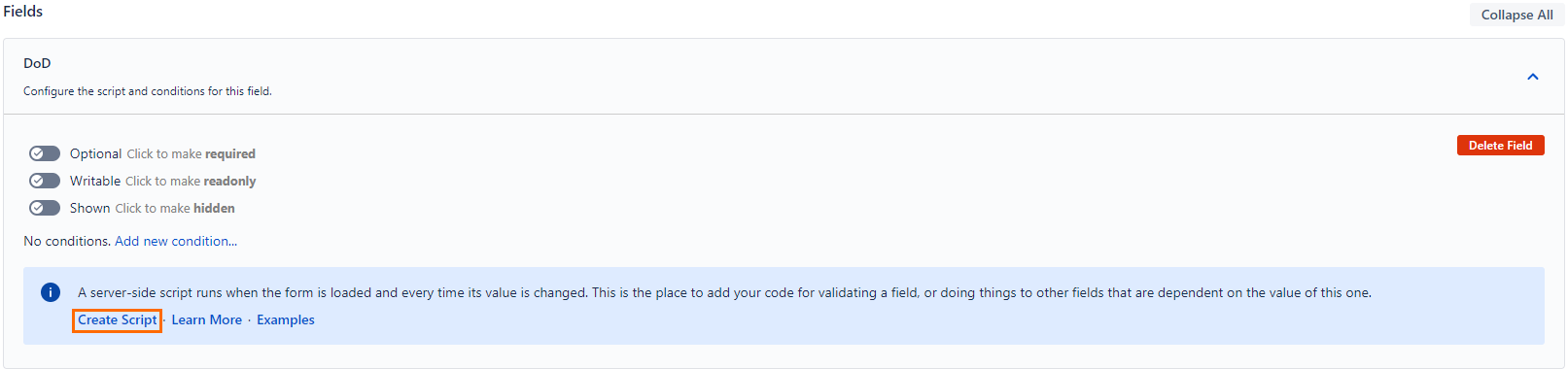Open the Add new condition link
1568x369 pixels.
pos(176,241)
